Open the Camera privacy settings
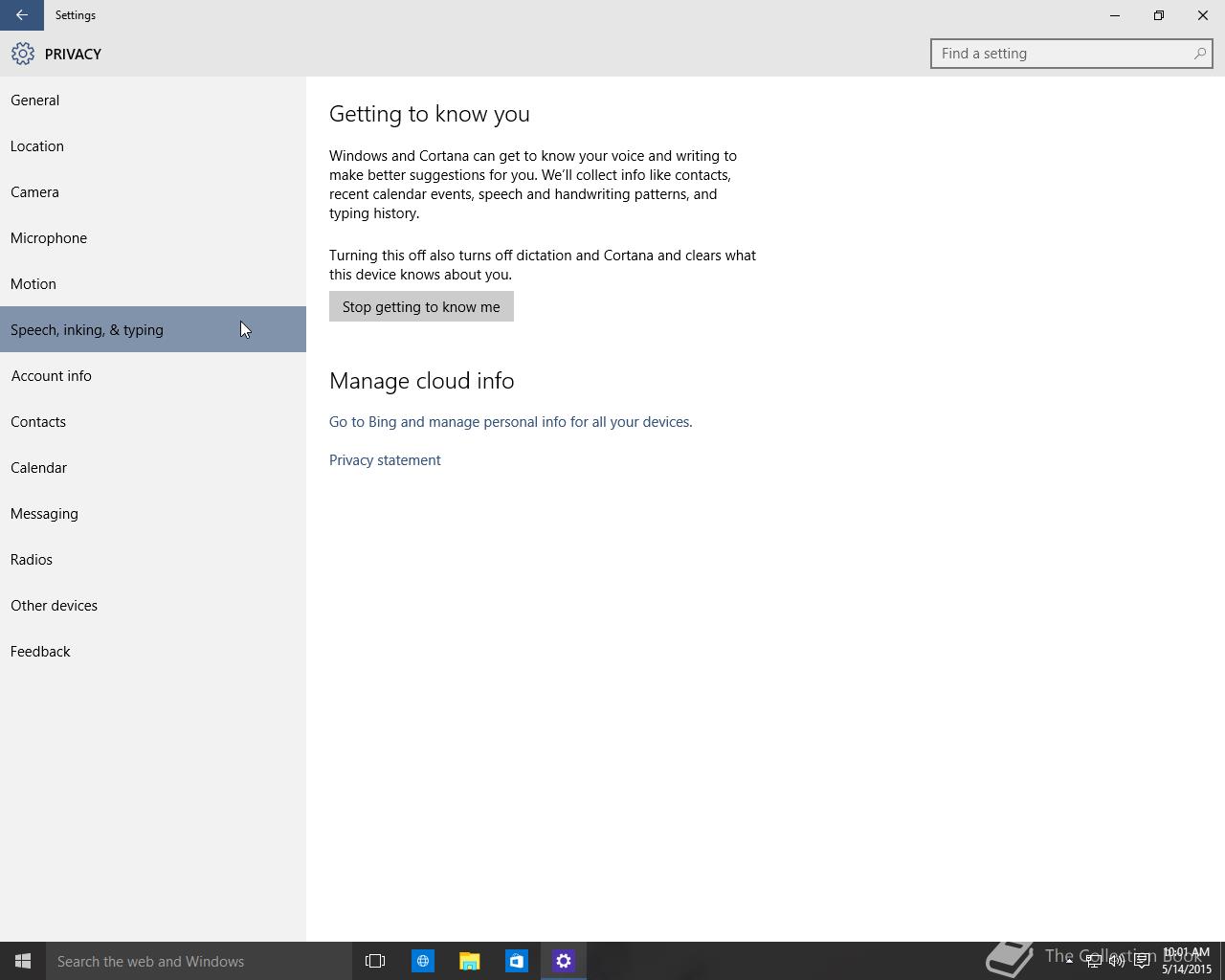 point(153,191)
